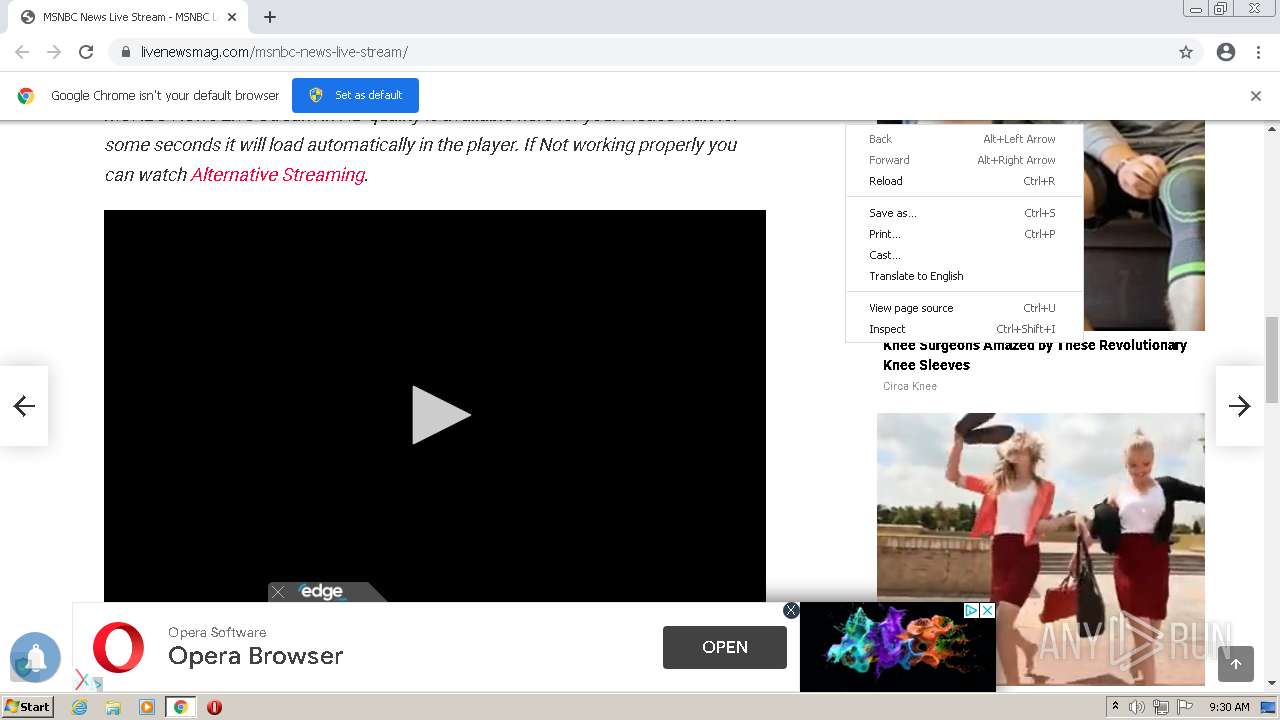
Task: Open the Knee Surgeons Amazed ad headline
Action: (1035, 355)
